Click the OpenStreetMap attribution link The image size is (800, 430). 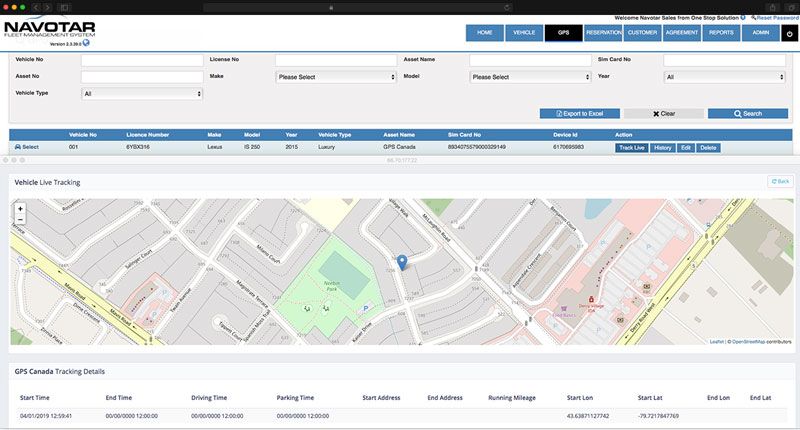(x=748, y=342)
